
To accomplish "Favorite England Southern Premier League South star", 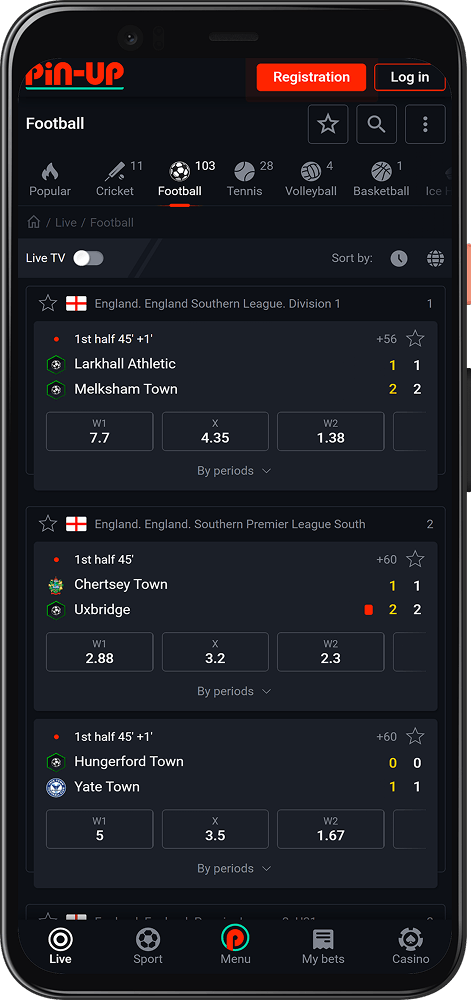I will (48, 524).
